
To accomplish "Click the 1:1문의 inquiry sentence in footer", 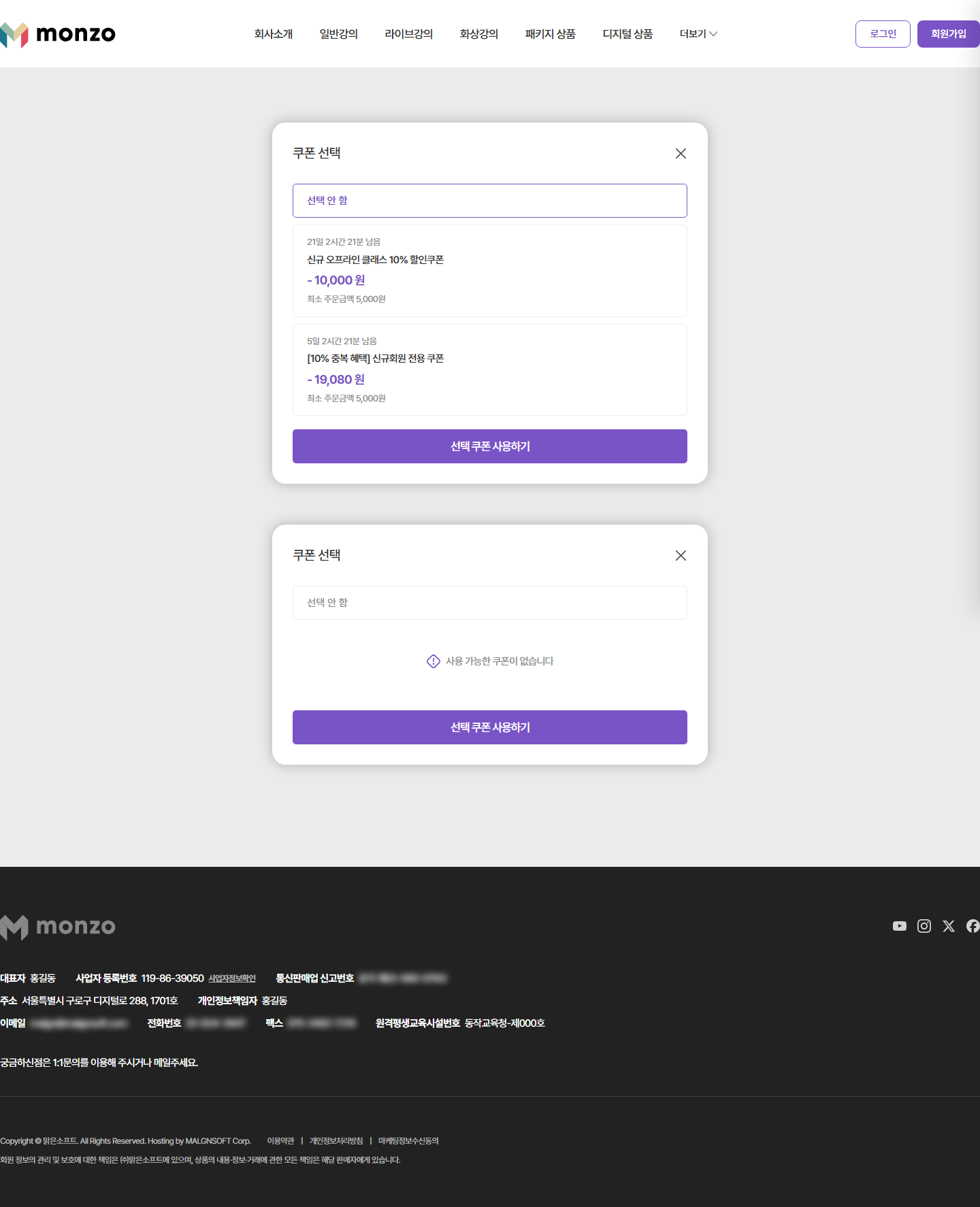I will pos(99,1063).
